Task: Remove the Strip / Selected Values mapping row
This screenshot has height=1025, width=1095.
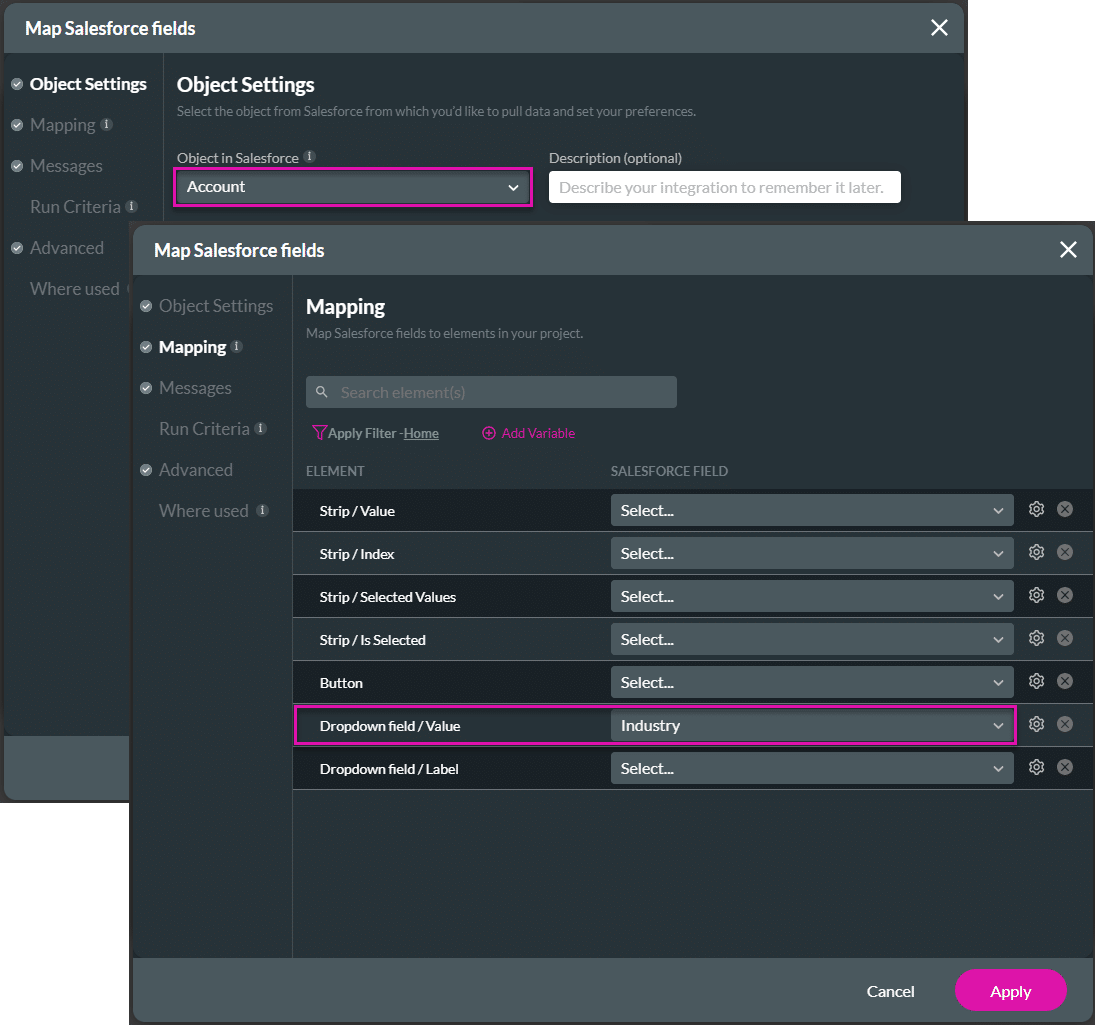Action: click(1065, 595)
